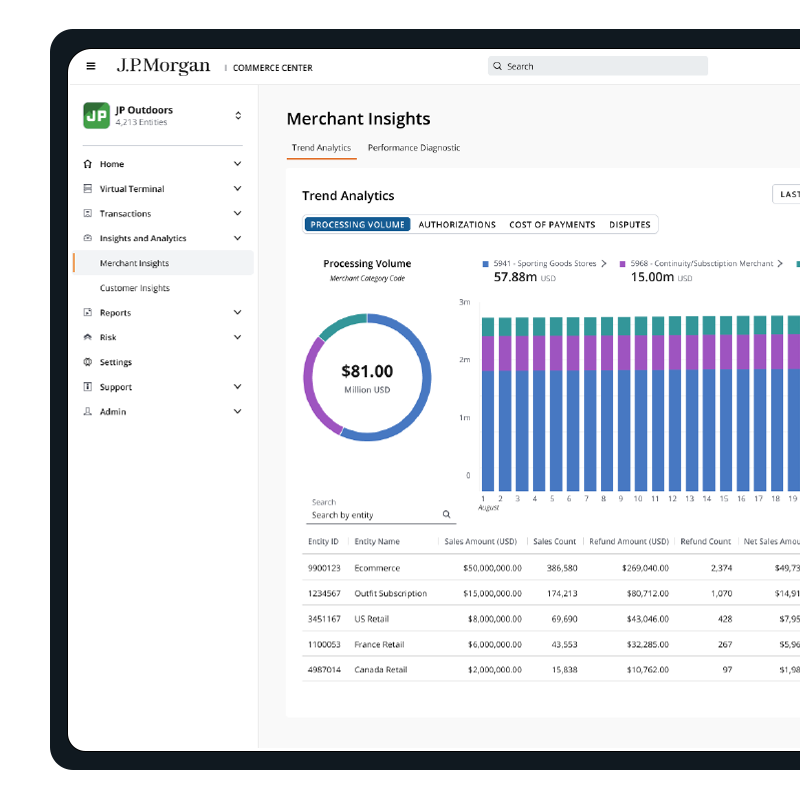
Task: Open Customer Insights in the sidebar
Action: point(135,288)
